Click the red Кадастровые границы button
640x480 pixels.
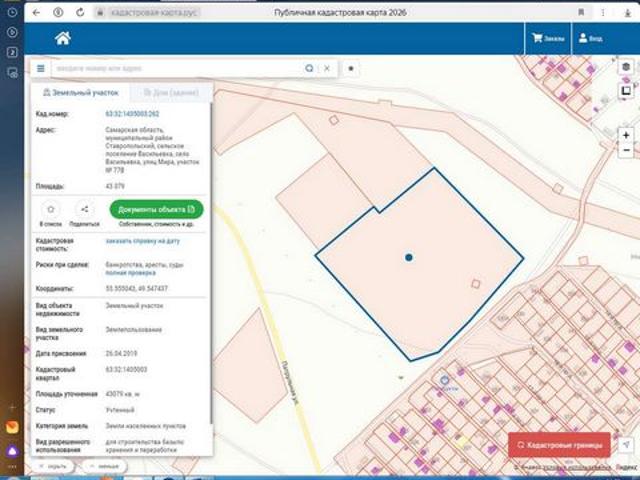559,445
